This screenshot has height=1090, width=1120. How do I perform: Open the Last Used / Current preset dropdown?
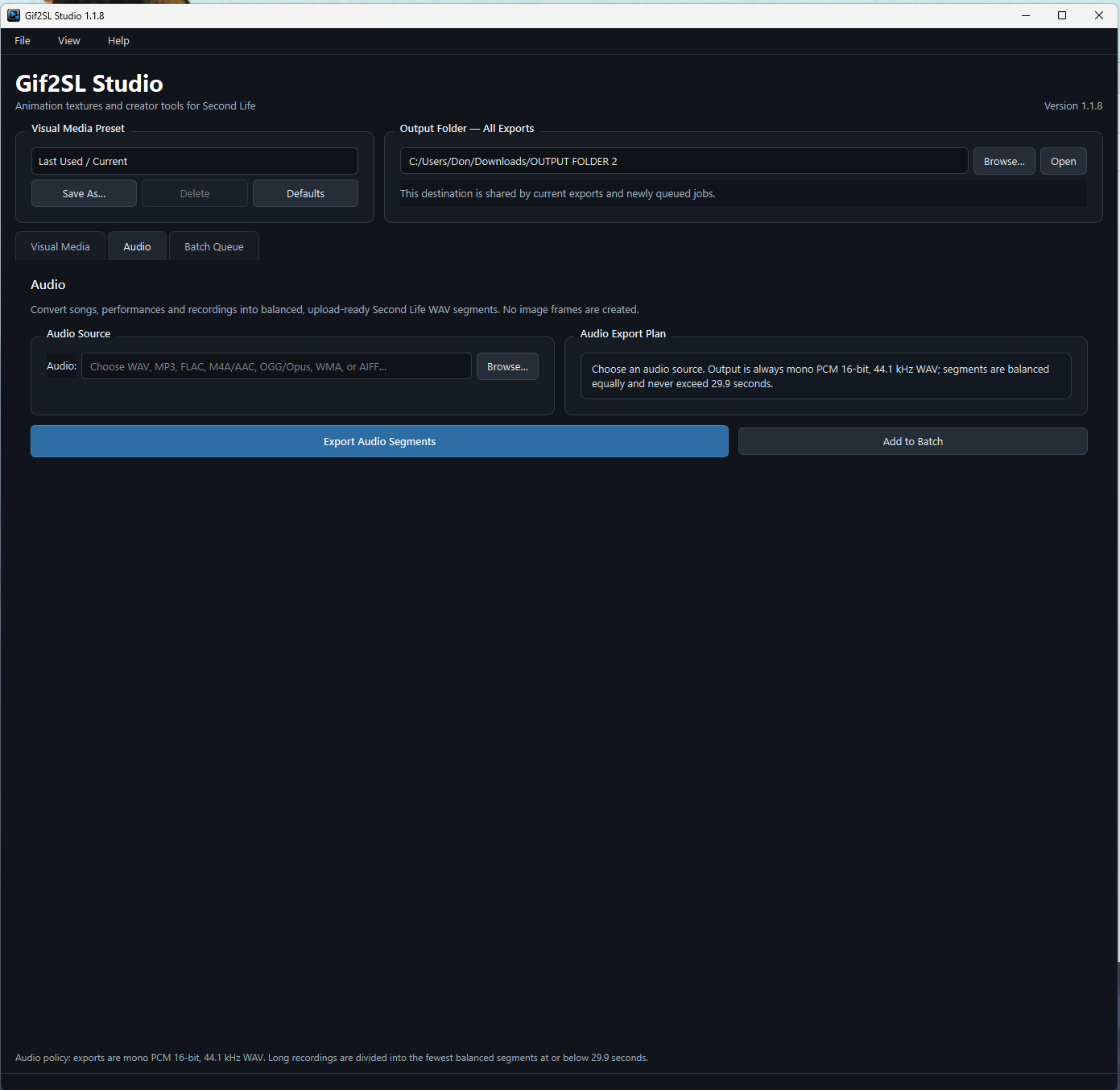tap(195, 161)
